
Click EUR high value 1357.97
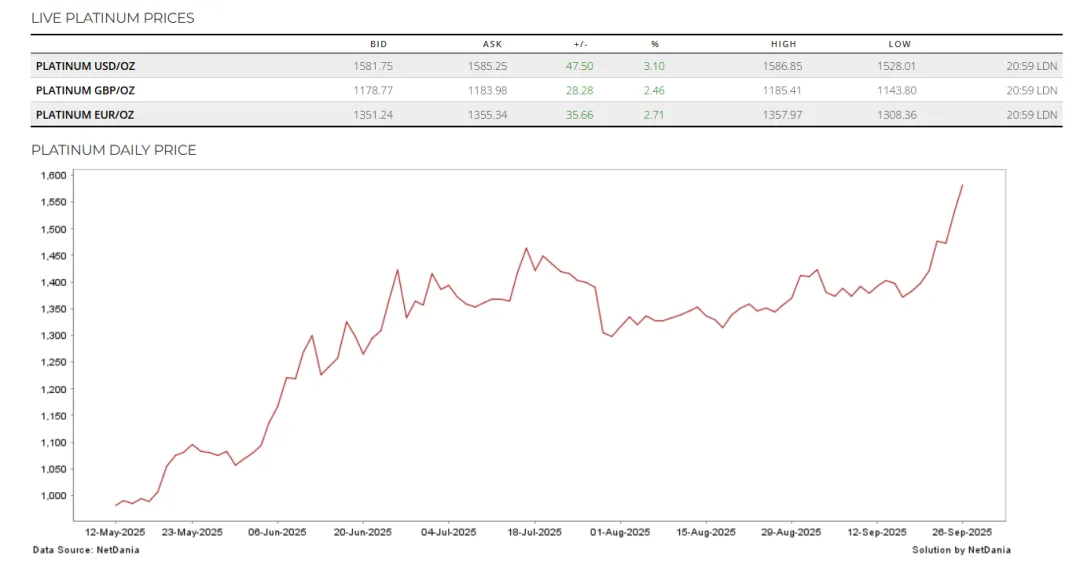tap(782, 115)
